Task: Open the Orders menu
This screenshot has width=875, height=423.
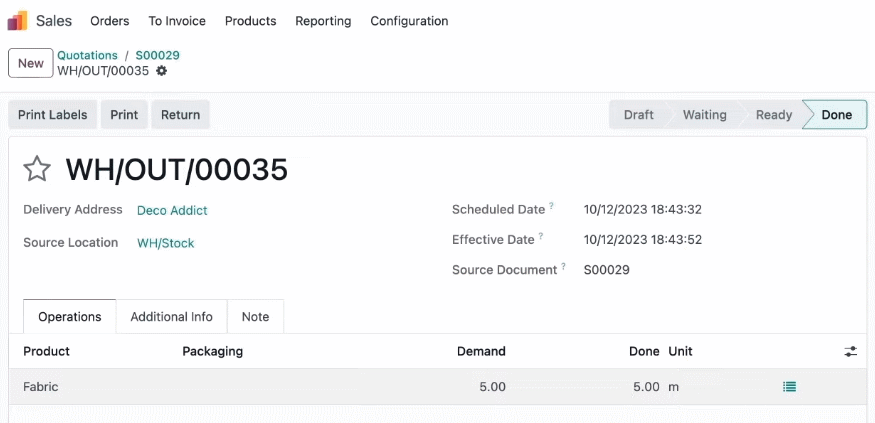Action: (x=110, y=21)
